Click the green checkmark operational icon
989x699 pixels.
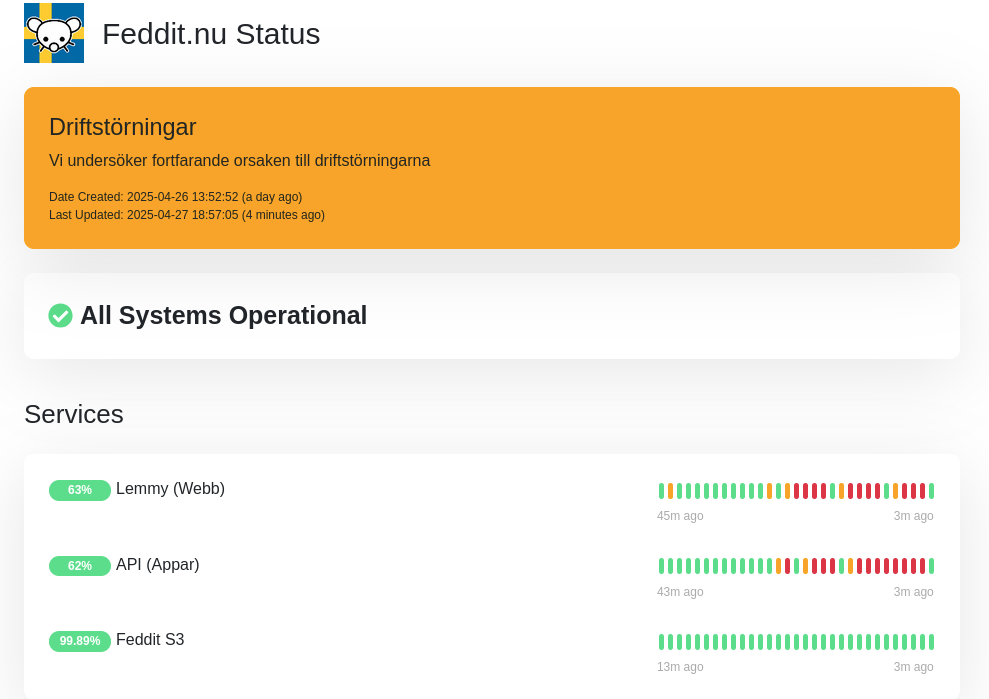61,315
